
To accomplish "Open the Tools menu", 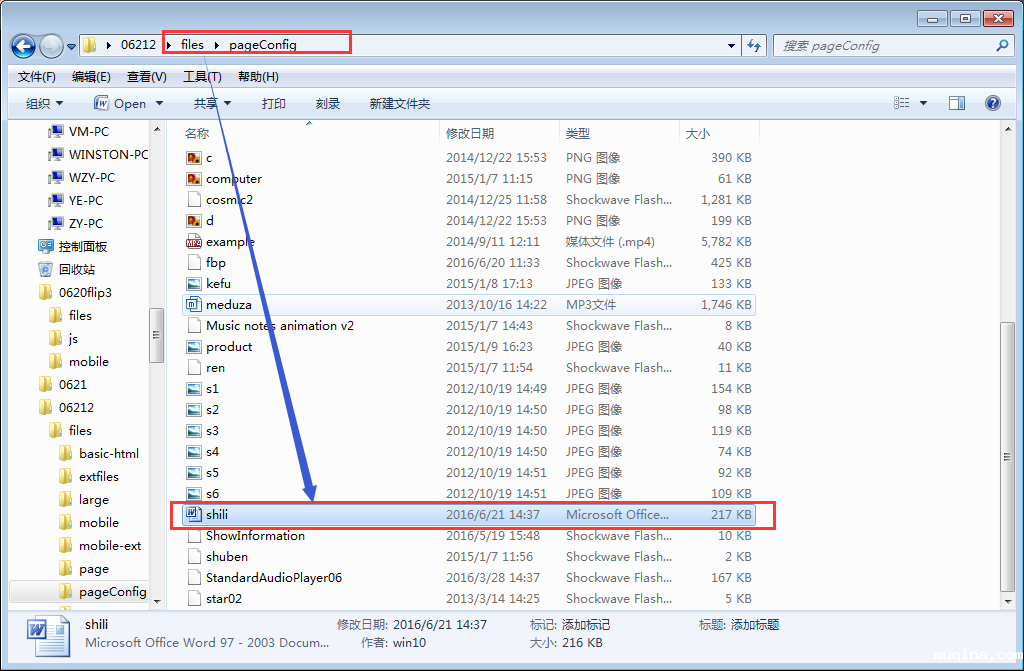I will [201, 77].
